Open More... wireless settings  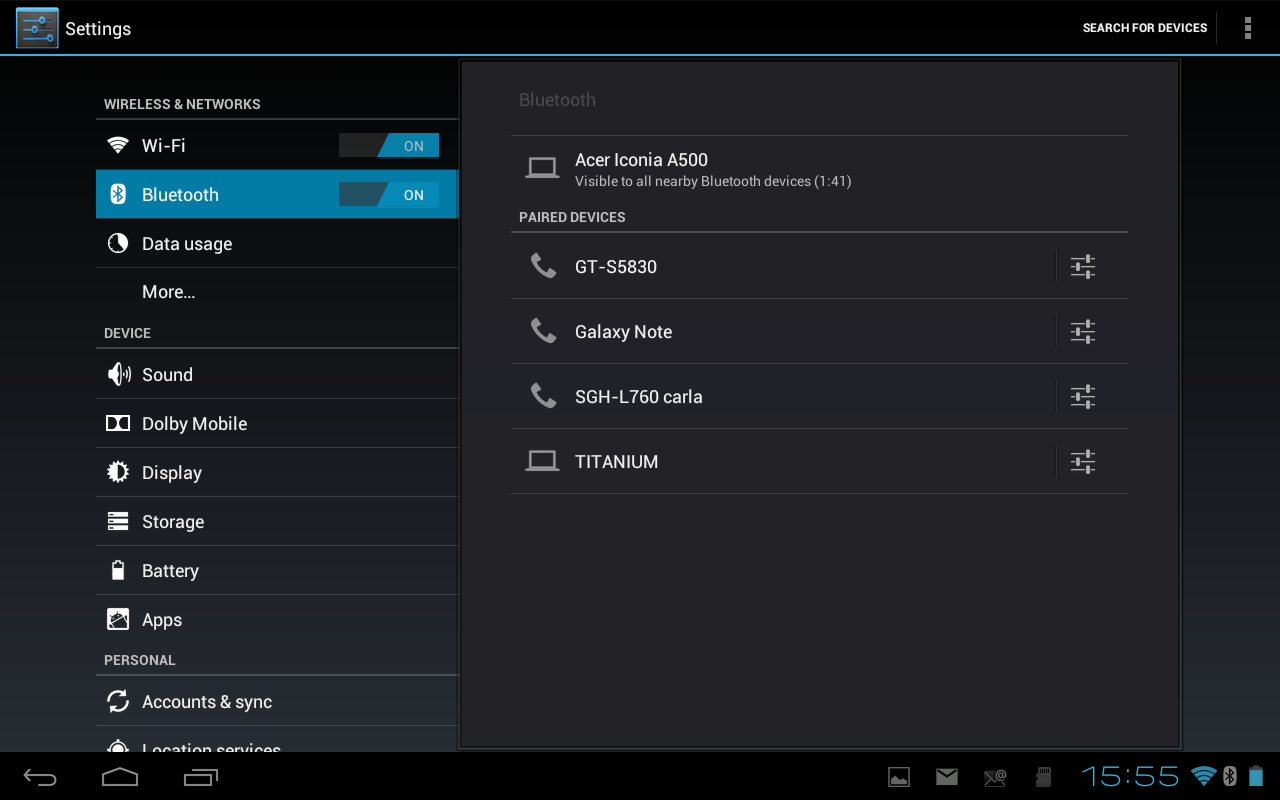pos(277,292)
